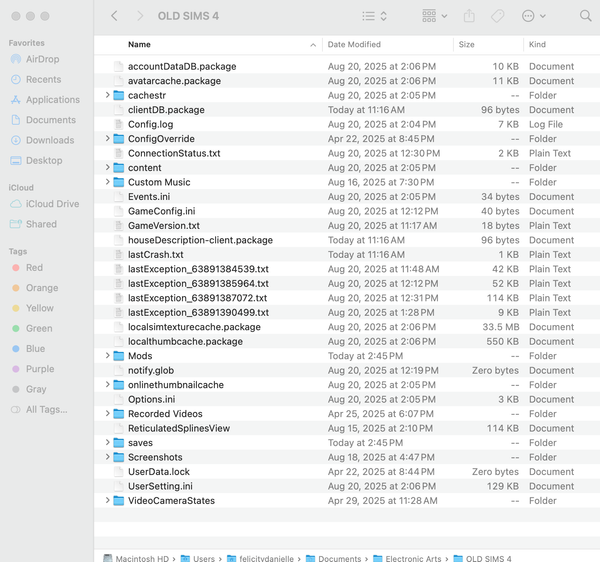Select the clientDB.package file name
The height and width of the screenshot is (562, 600).
tap(166, 110)
